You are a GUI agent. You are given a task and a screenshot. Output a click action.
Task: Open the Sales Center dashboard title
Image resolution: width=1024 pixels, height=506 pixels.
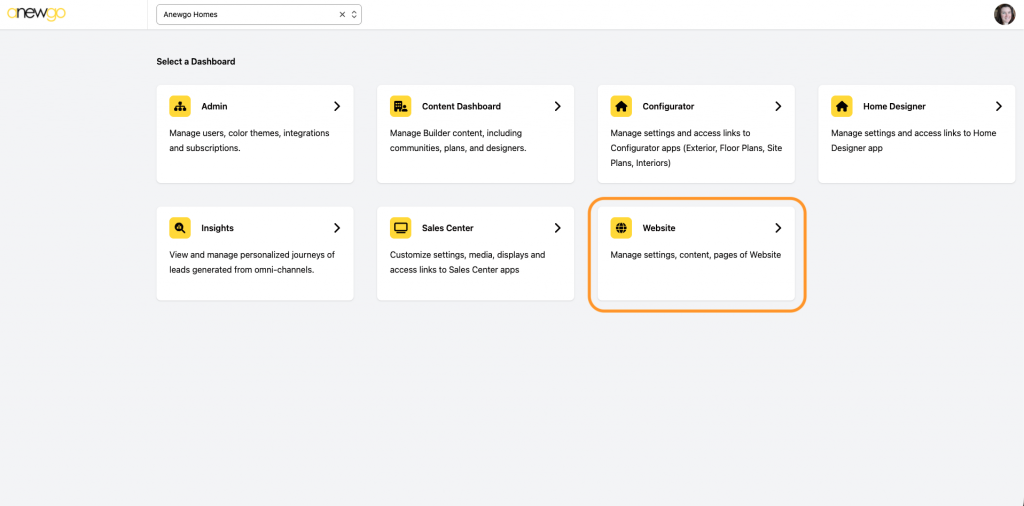tap(447, 228)
